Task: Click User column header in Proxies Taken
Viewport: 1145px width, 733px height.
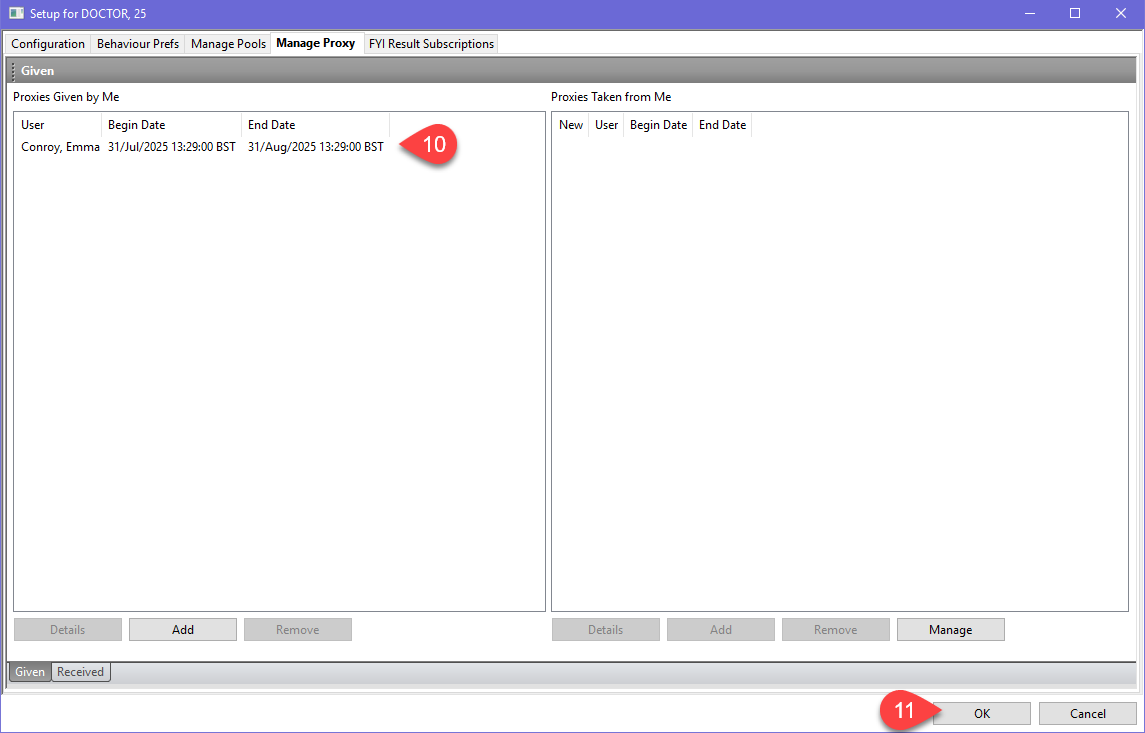Action: pyautogui.click(x=606, y=125)
